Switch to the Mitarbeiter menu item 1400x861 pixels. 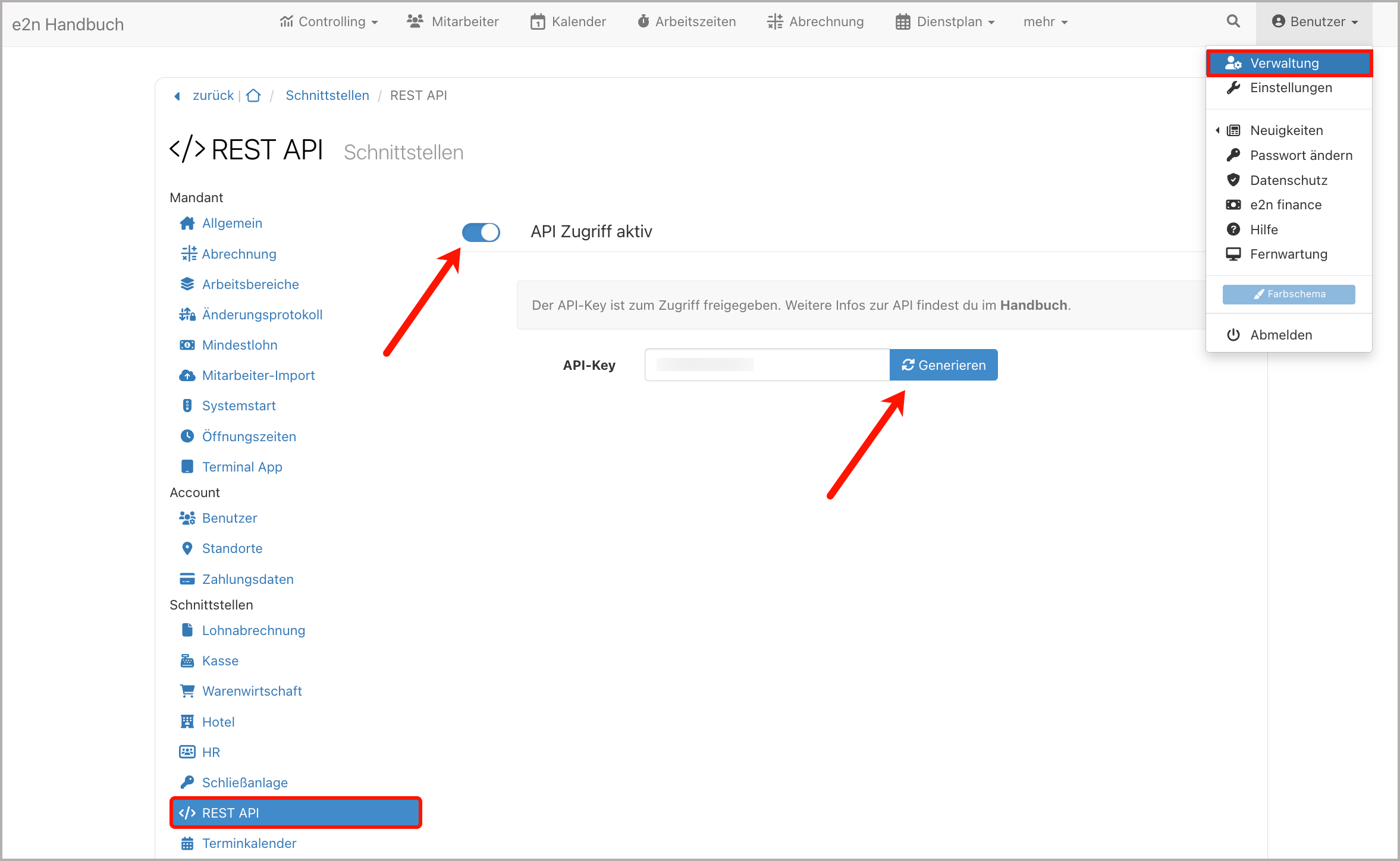pyautogui.click(x=453, y=21)
